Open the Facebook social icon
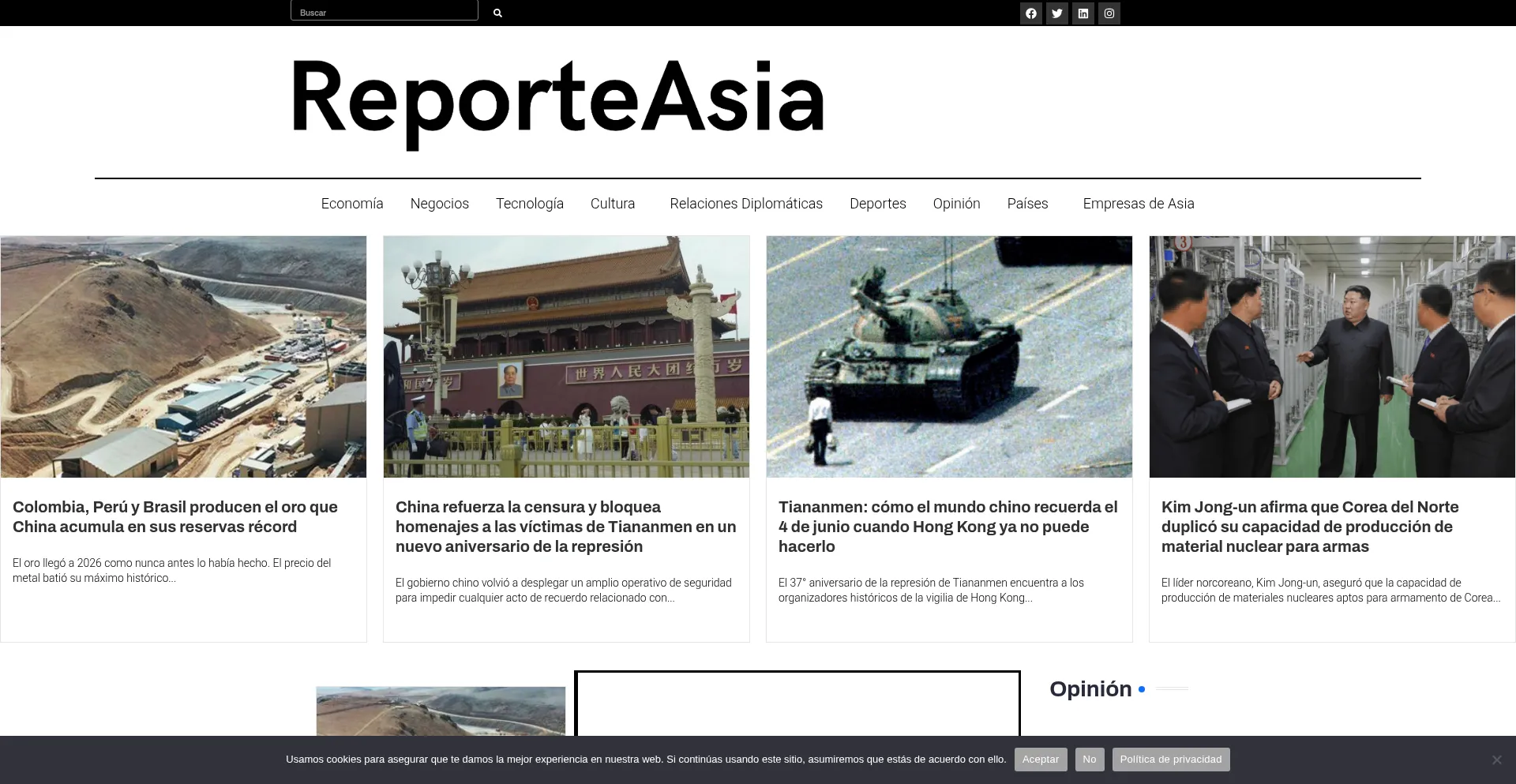 click(1031, 13)
